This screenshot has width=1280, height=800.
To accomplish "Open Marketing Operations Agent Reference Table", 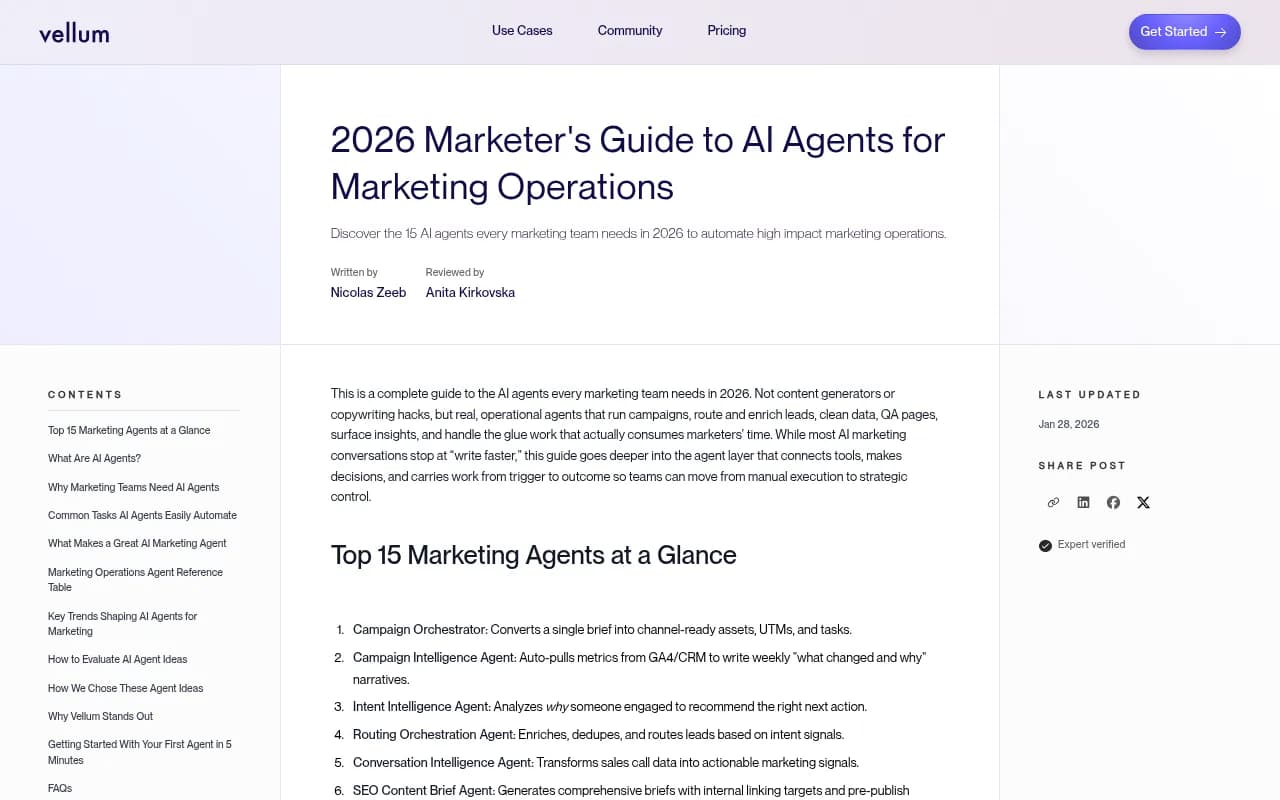I will (135, 579).
